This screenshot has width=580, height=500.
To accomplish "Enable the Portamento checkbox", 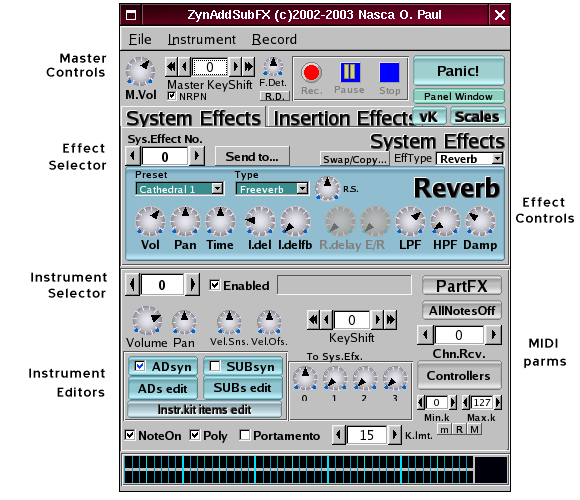I will [x=245, y=435].
